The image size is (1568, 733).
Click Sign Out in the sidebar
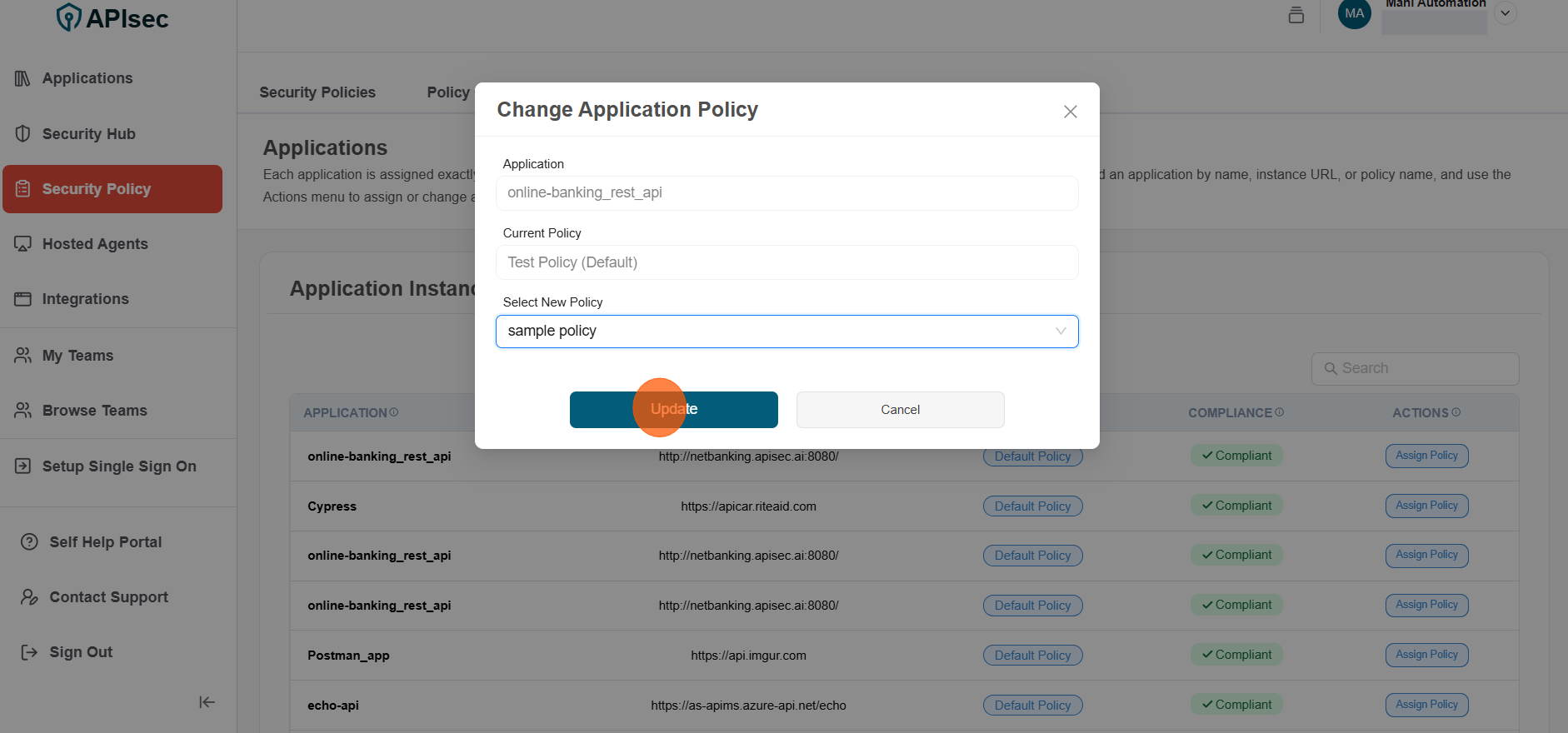click(81, 652)
